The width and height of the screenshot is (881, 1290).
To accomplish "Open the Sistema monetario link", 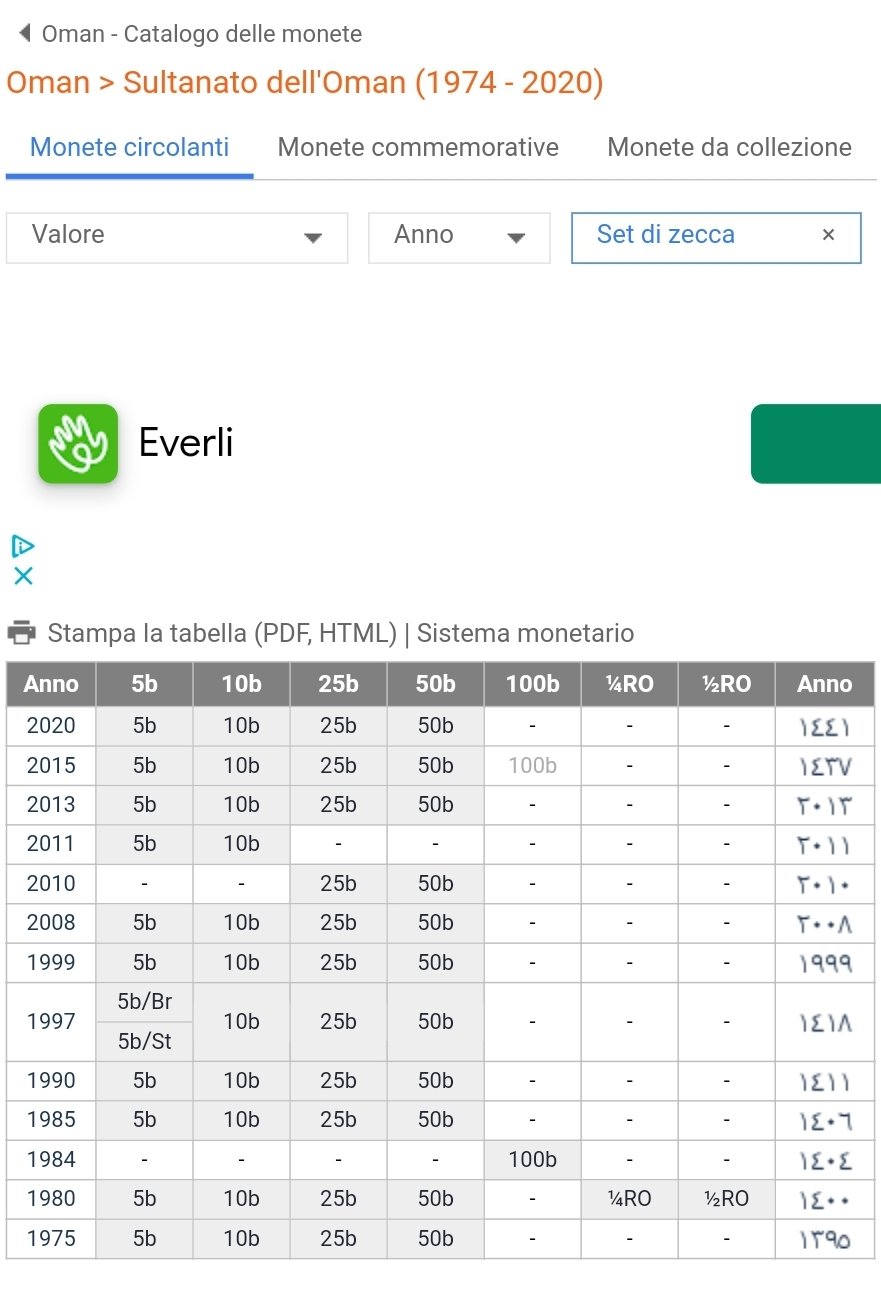I will (x=525, y=633).
